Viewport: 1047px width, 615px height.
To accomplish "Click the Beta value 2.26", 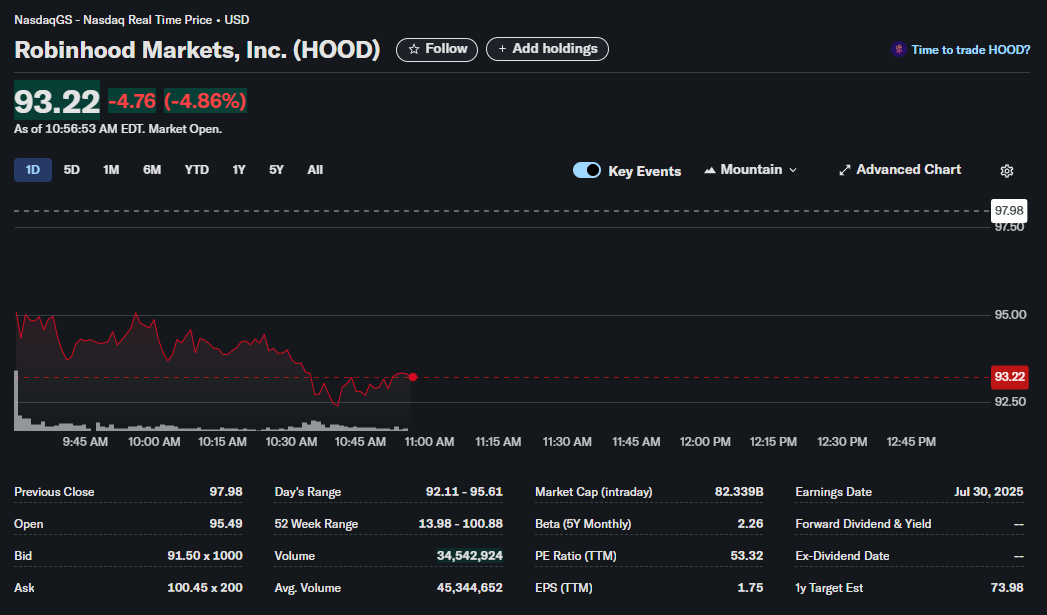I will pyautogui.click(x=751, y=524).
